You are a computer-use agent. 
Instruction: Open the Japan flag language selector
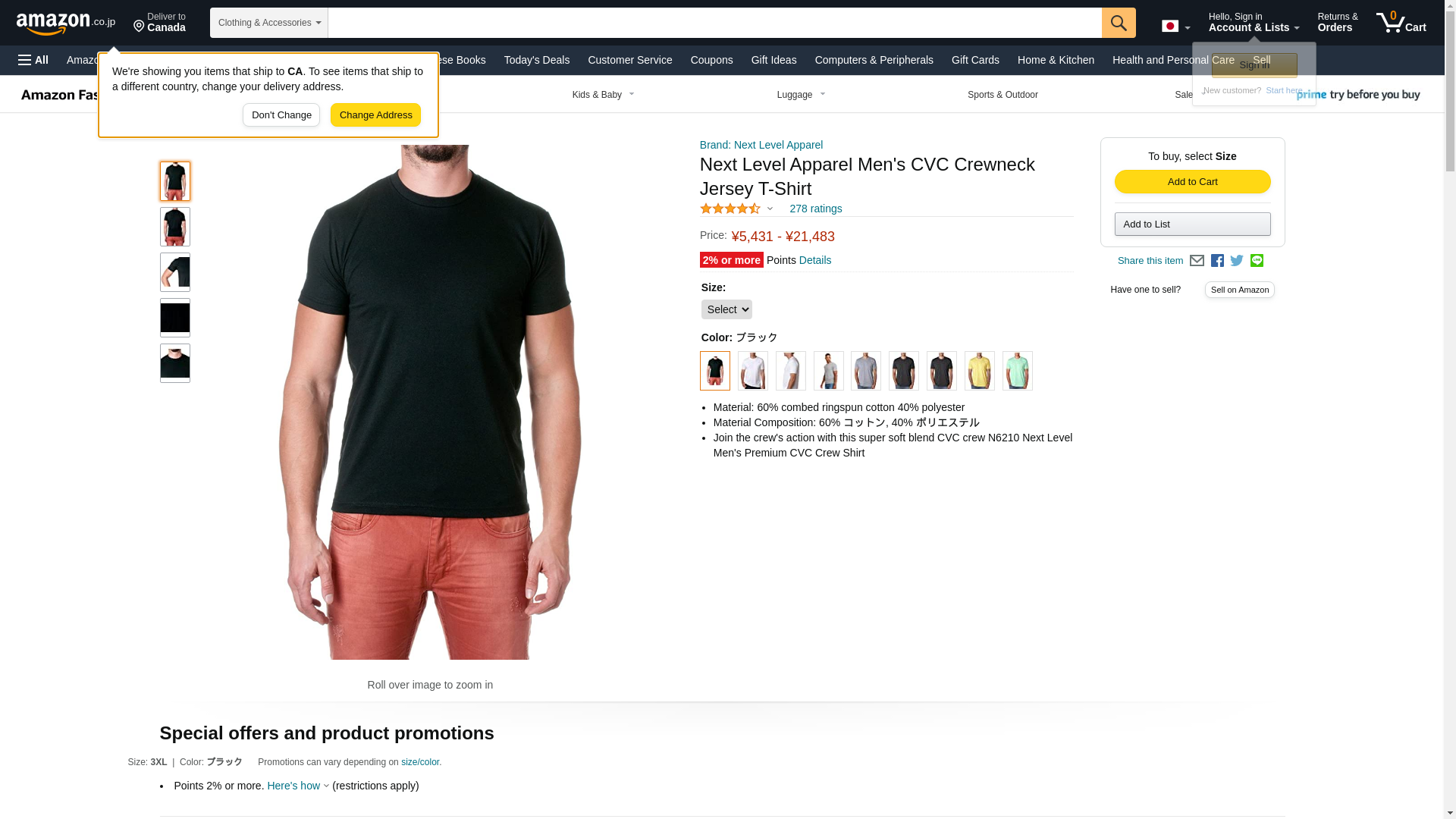click(x=1175, y=27)
